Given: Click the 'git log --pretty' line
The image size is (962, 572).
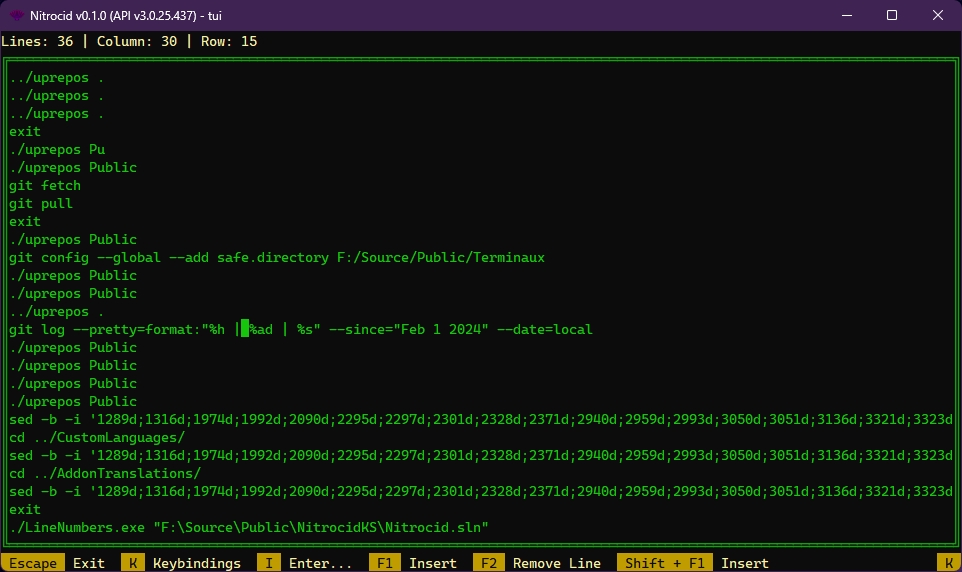Looking at the screenshot, I should 300,329.
